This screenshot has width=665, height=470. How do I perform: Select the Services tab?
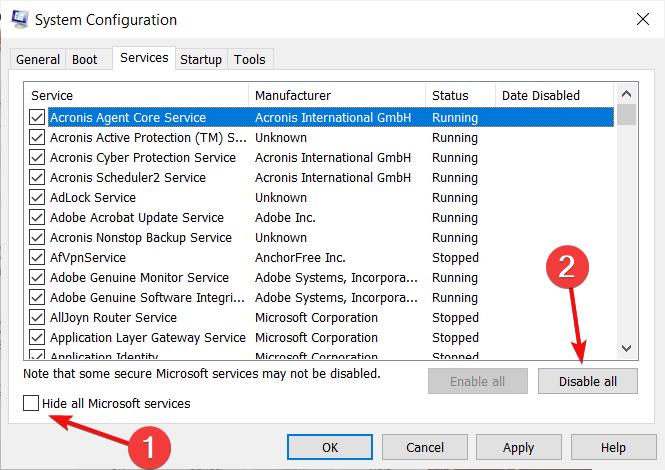tap(144, 58)
